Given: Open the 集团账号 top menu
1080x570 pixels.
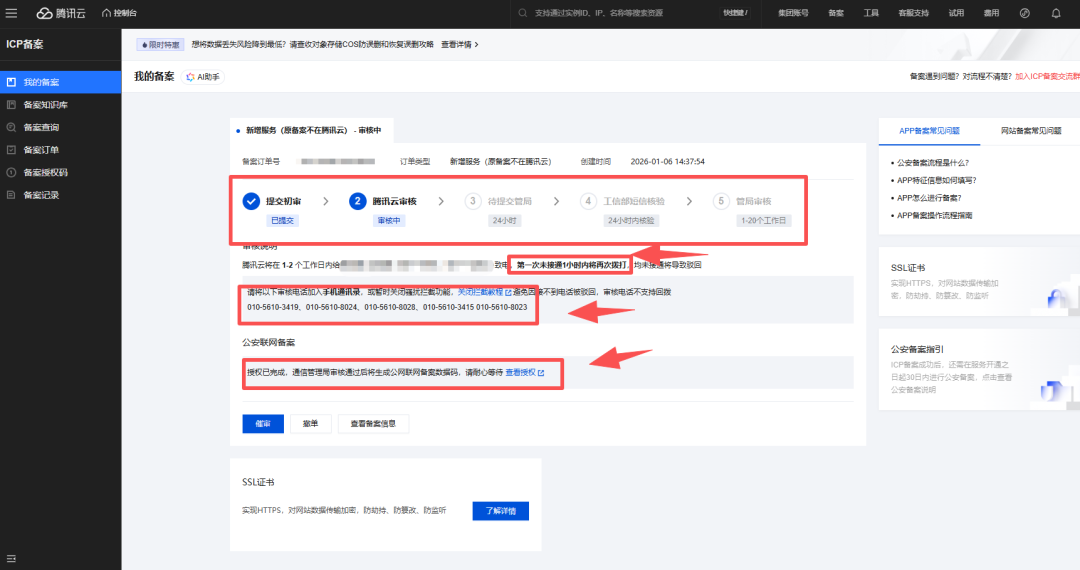Looking at the screenshot, I should pos(793,13).
